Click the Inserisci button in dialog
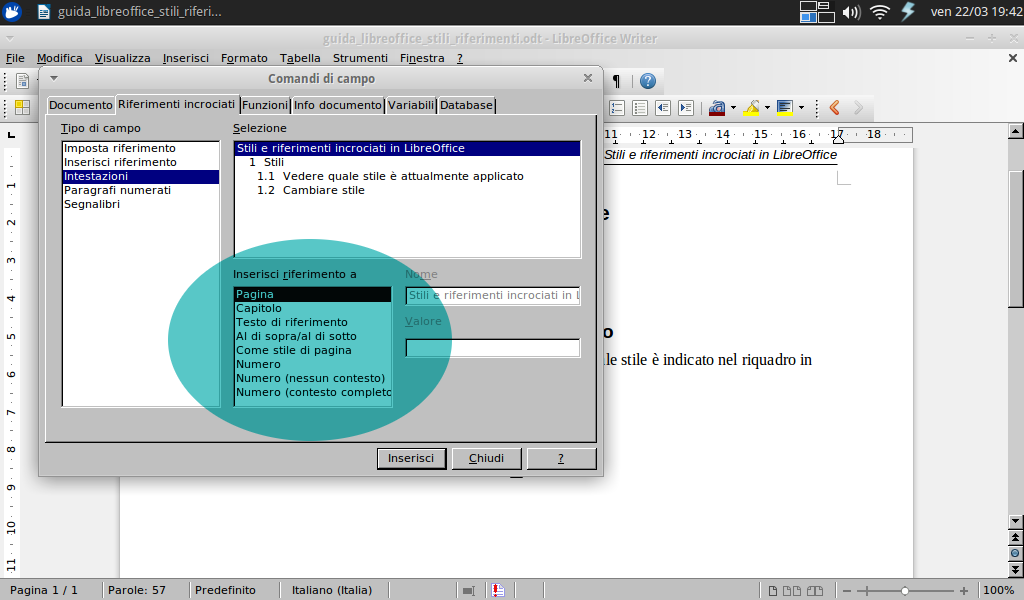Image resolution: width=1024 pixels, height=600 pixels. [x=411, y=458]
